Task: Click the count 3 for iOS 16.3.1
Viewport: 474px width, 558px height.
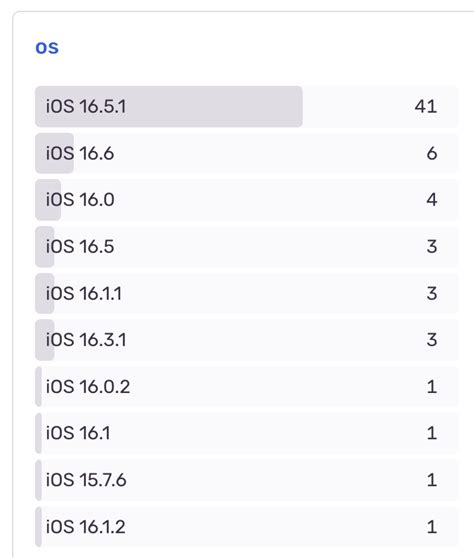Action: point(432,340)
